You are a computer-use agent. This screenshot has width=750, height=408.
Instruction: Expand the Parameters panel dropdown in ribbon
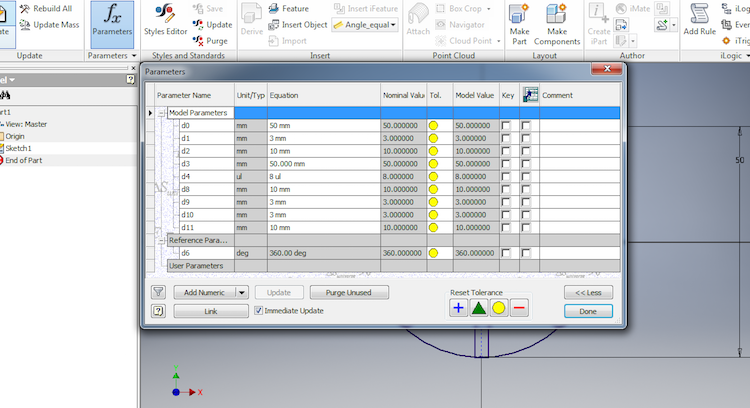pos(134,55)
